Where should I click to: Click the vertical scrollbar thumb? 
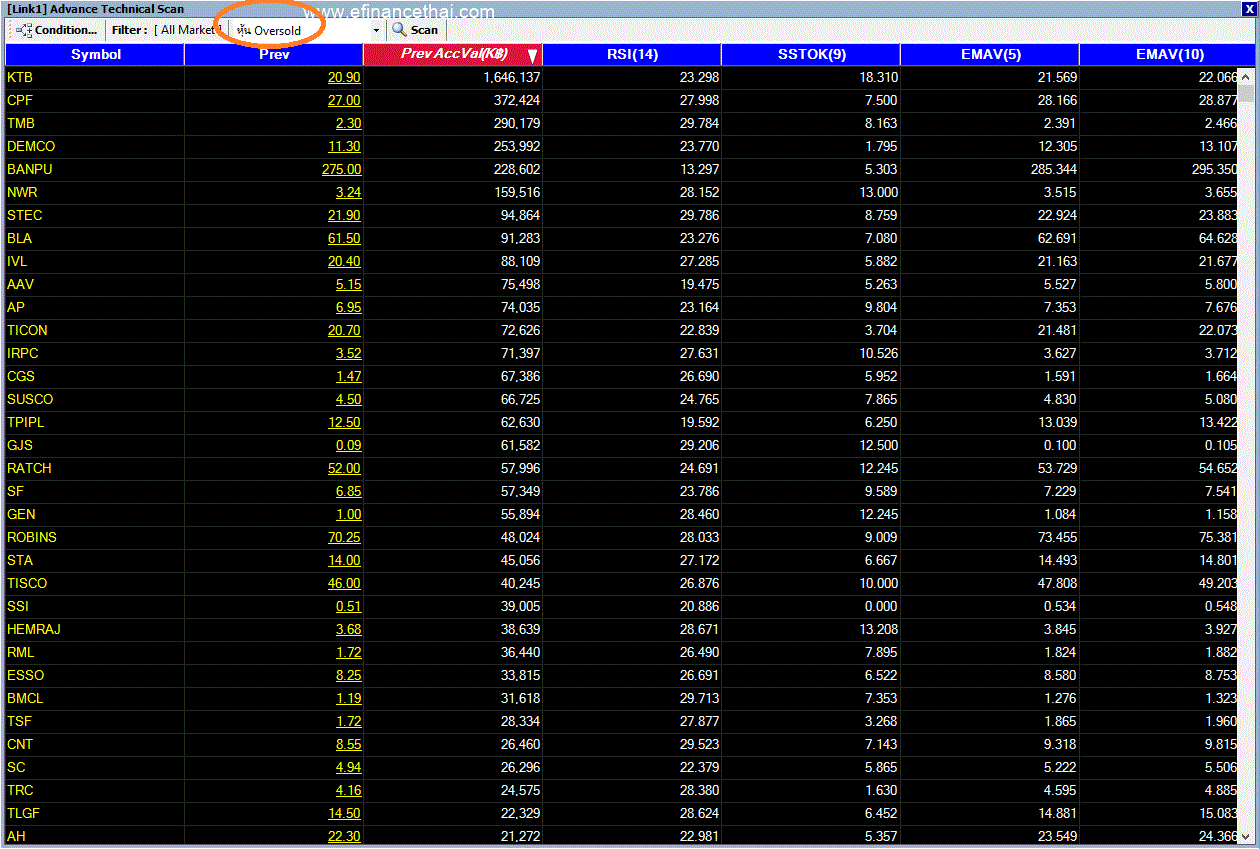(x=1246, y=94)
